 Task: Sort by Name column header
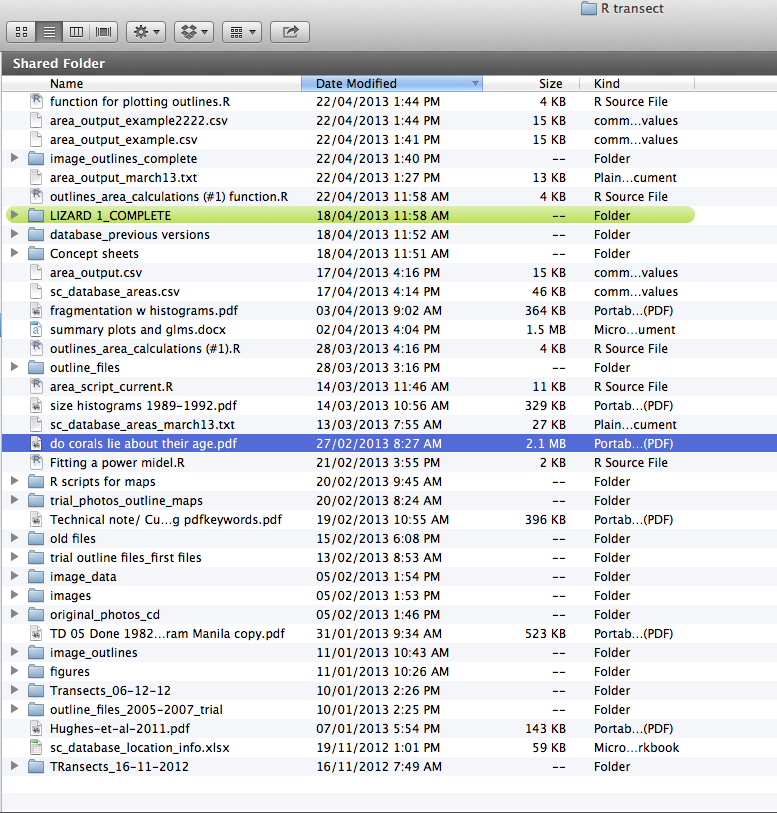coord(151,83)
